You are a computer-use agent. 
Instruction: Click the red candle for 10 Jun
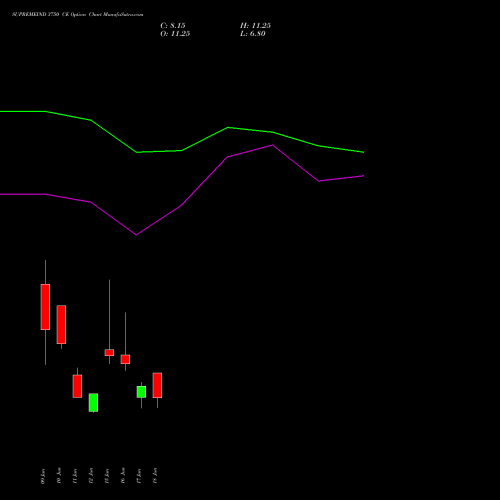[61, 325]
